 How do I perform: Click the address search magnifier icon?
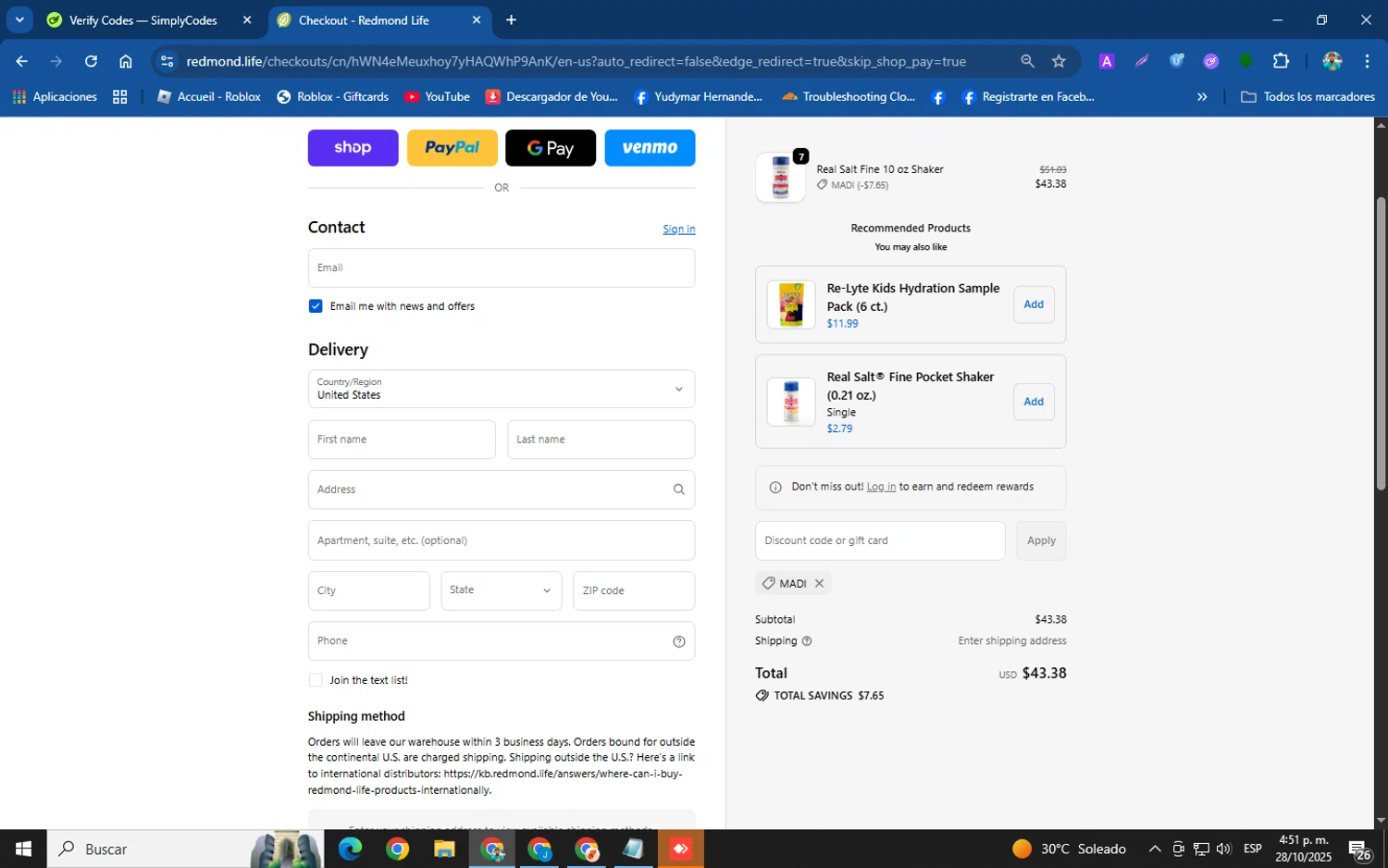[x=678, y=490]
